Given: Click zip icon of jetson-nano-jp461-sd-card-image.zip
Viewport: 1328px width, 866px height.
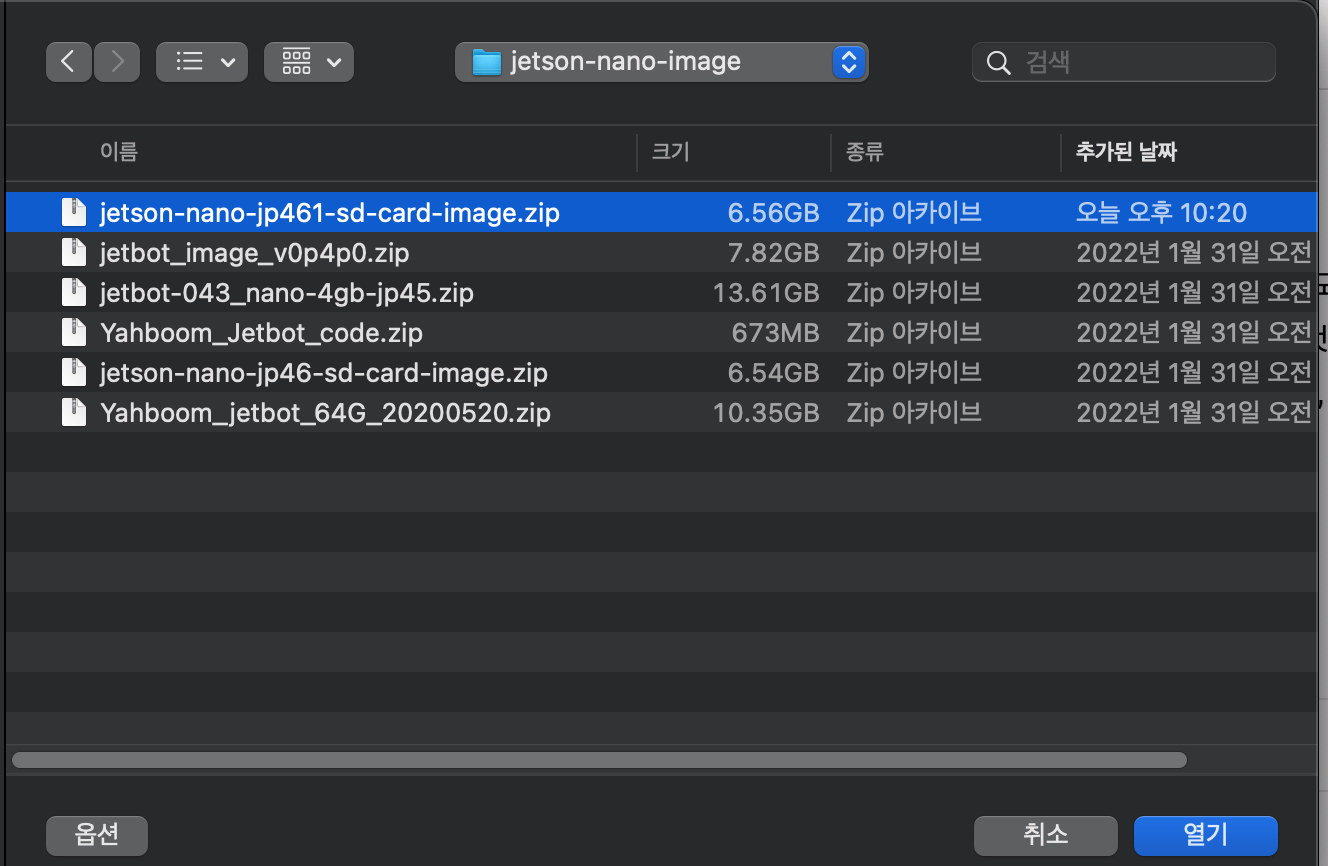Looking at the screenshot, I should (x=74, y=212).
